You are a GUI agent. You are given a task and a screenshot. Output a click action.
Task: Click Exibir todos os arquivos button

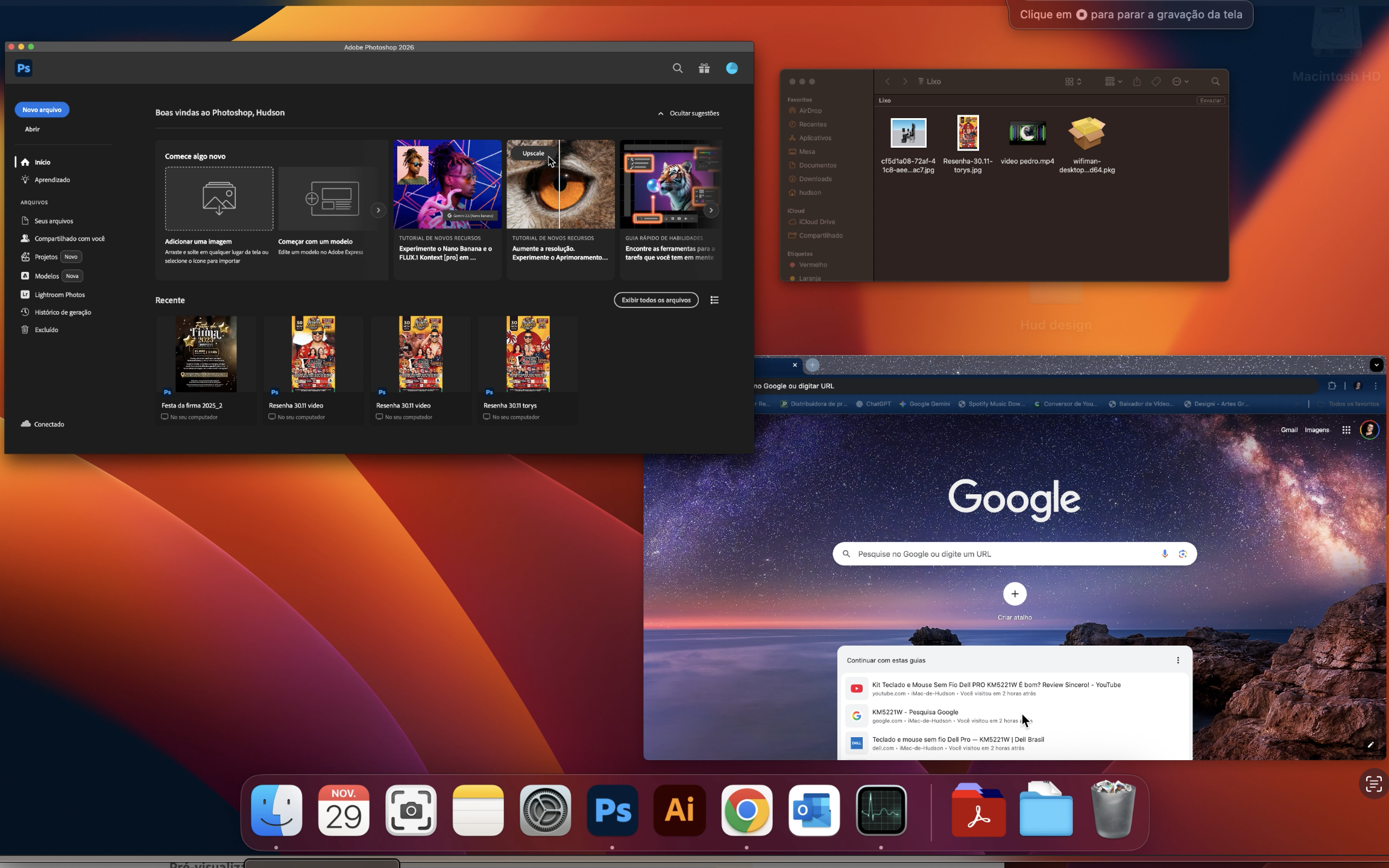(656, 300)
